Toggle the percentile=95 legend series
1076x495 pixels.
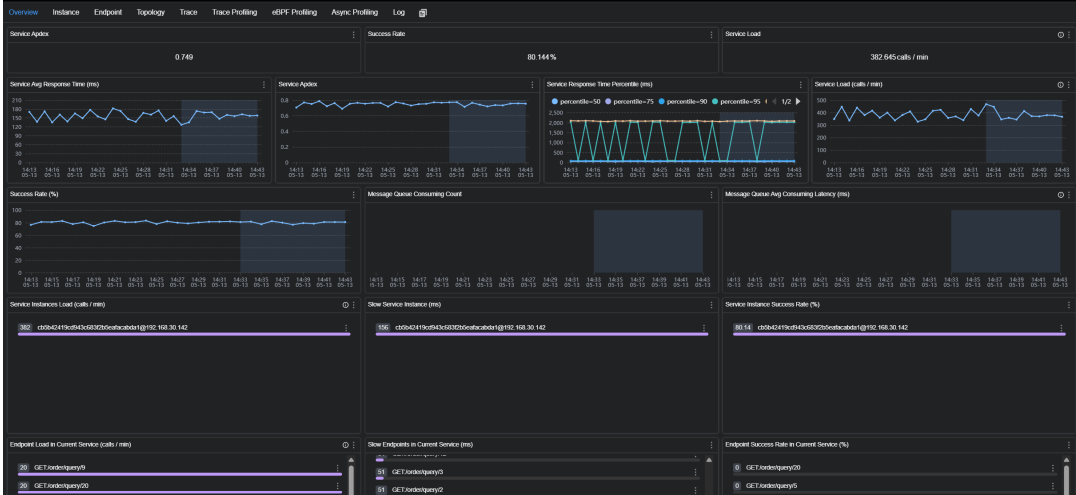(x=738, y=101)
